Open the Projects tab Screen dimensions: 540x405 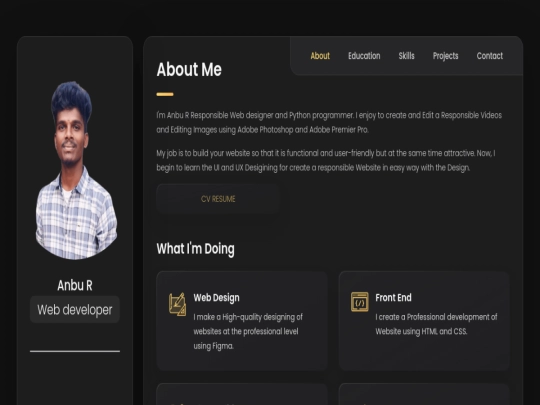(x=445, y=56)
